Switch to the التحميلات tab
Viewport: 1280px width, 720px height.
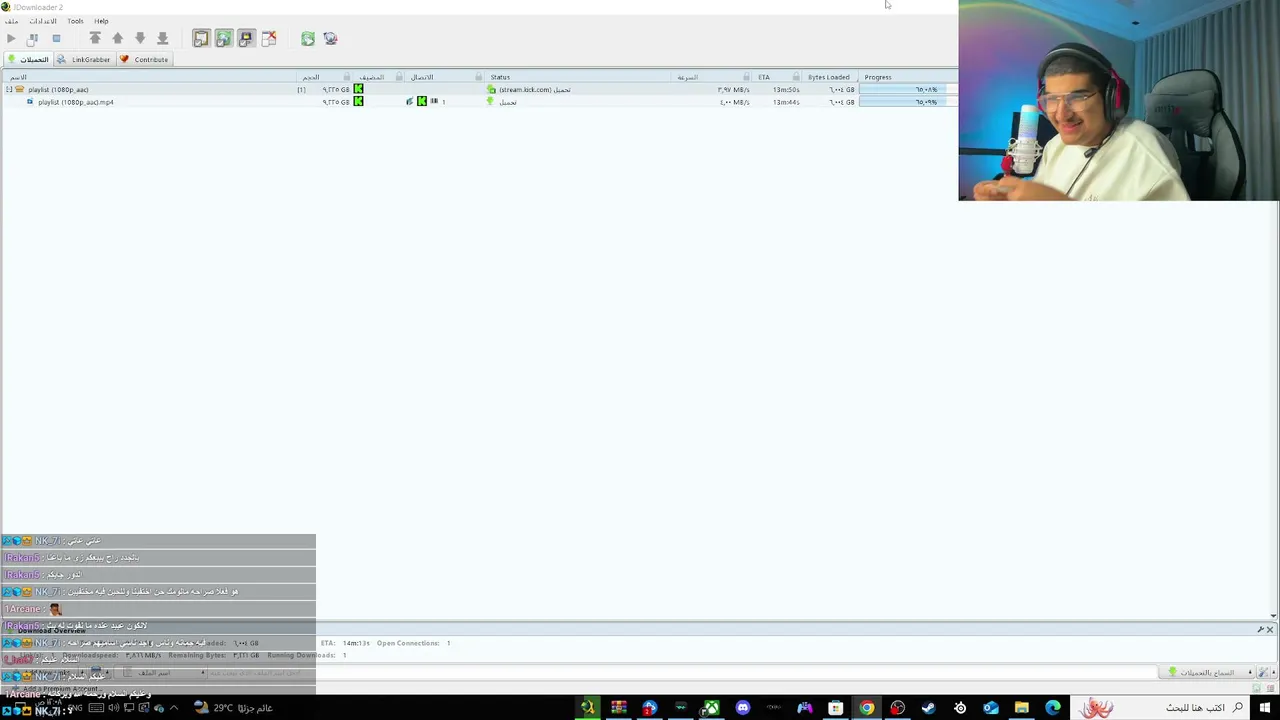pyautogui.click(x=28, y=59)
